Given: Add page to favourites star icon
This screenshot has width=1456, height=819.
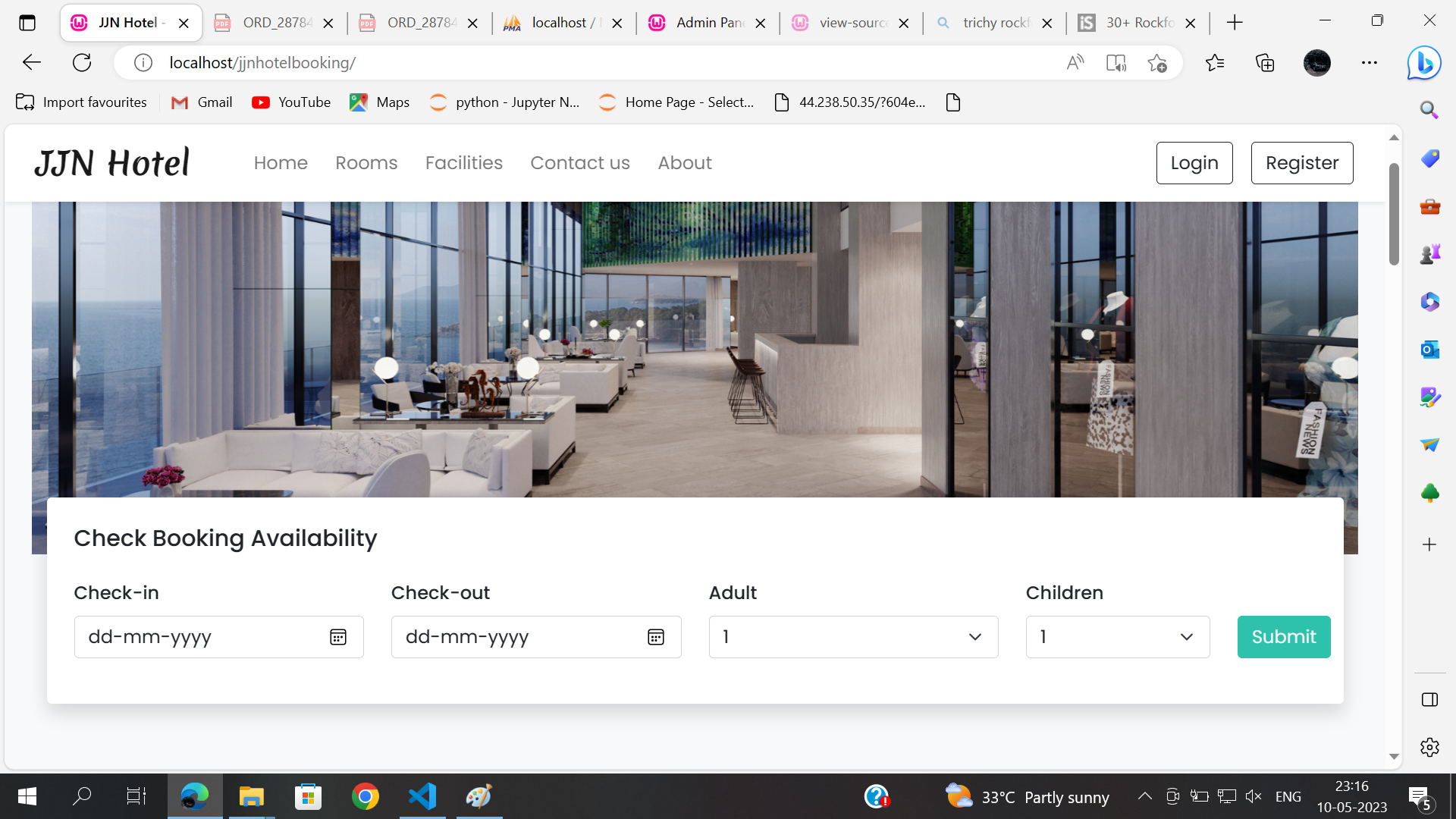Looking at the screenshot, I should tap(1157, 63).
